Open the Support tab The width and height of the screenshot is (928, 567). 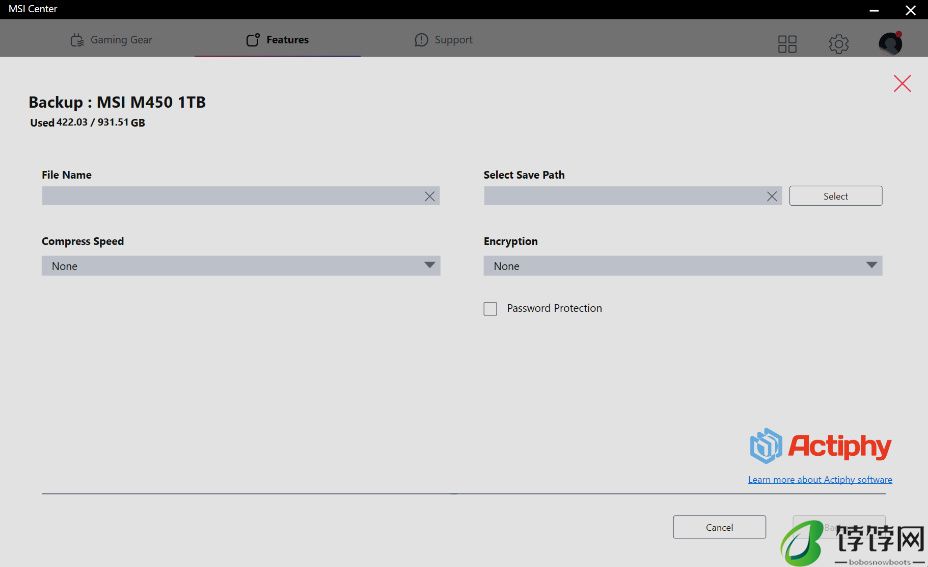(443, 40)
